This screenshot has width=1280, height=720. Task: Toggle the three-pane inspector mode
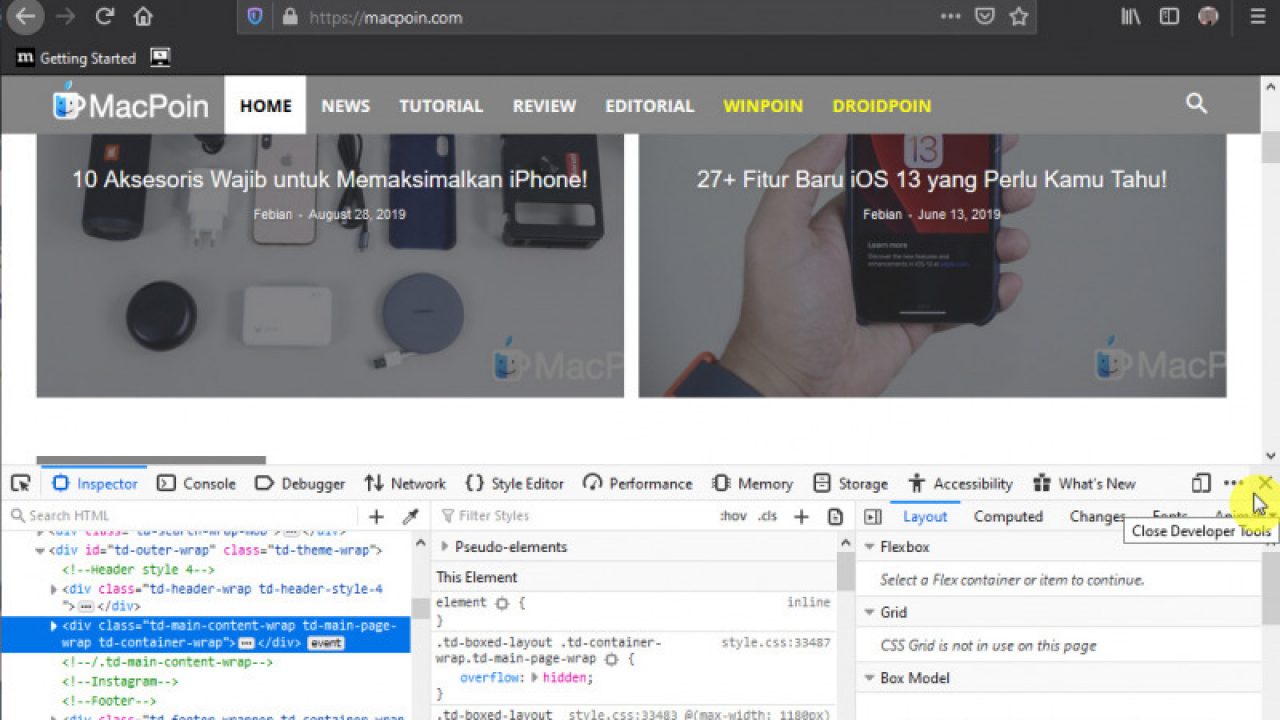tap(872, 516)
